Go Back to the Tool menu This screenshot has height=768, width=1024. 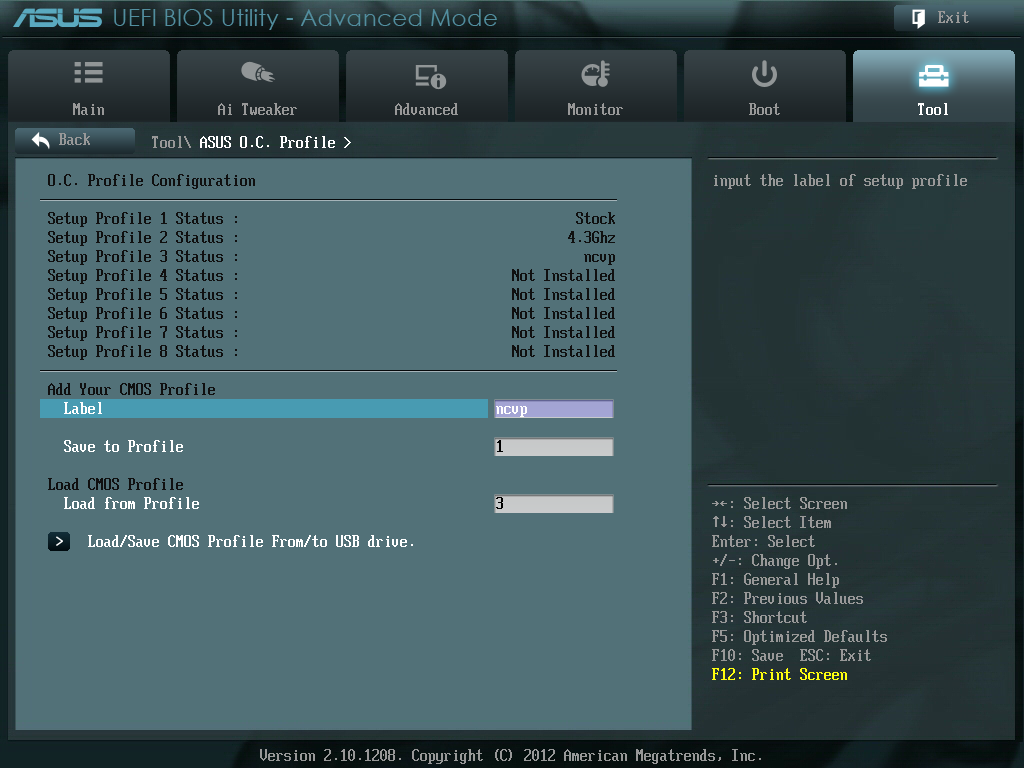(74, 140)
